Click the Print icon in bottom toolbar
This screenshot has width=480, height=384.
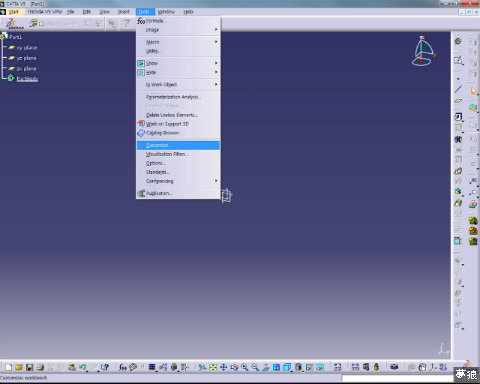(40, 367)
